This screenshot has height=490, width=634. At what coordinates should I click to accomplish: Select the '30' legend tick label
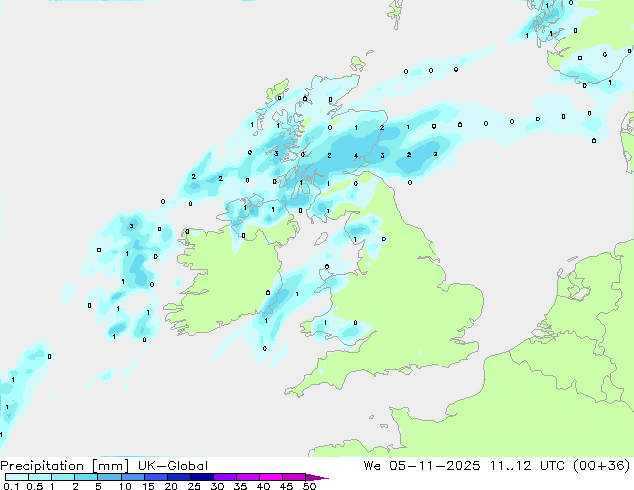click(x=217, y=486)
